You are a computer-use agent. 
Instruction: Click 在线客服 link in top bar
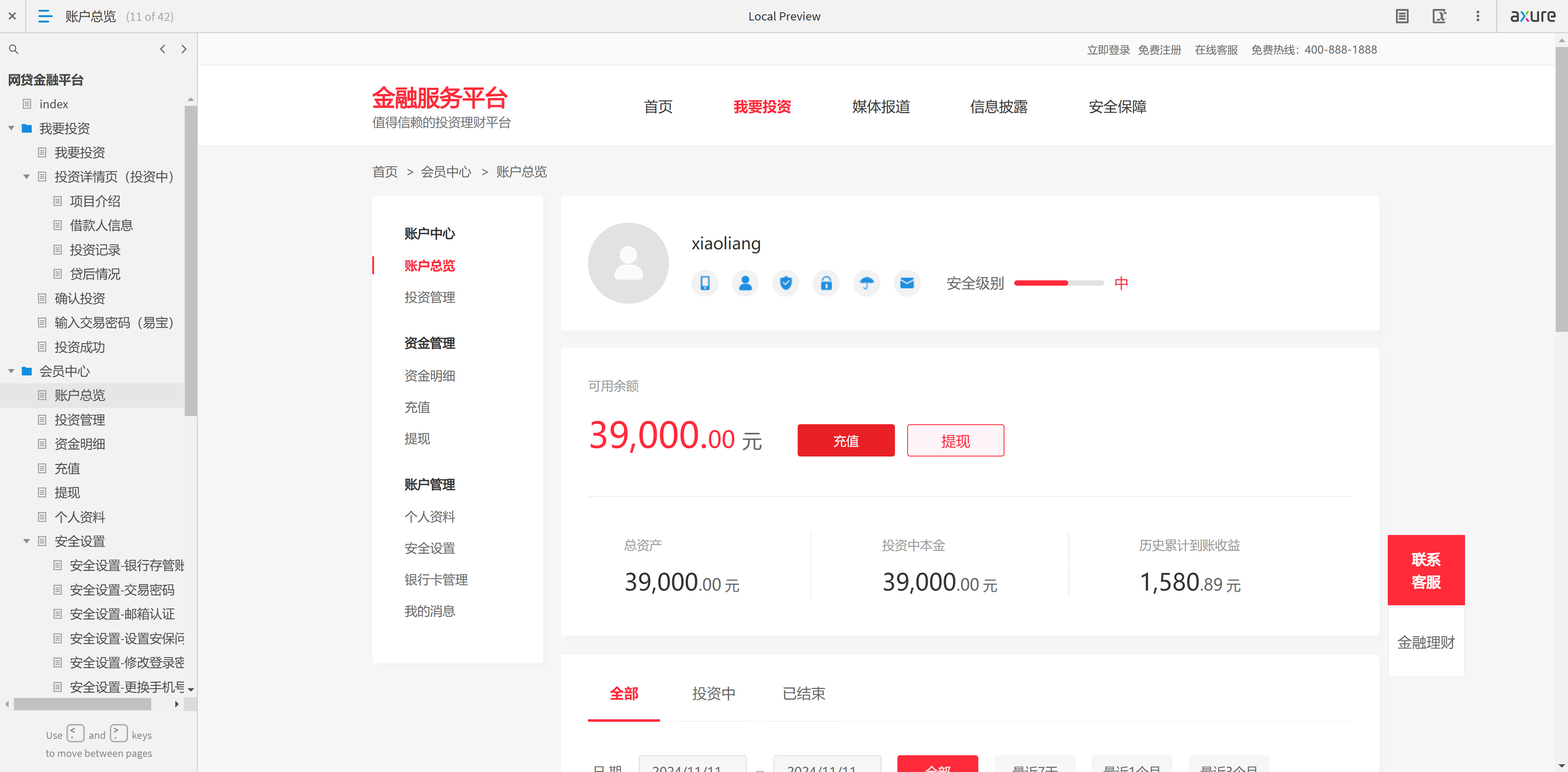pos(1216,50)
